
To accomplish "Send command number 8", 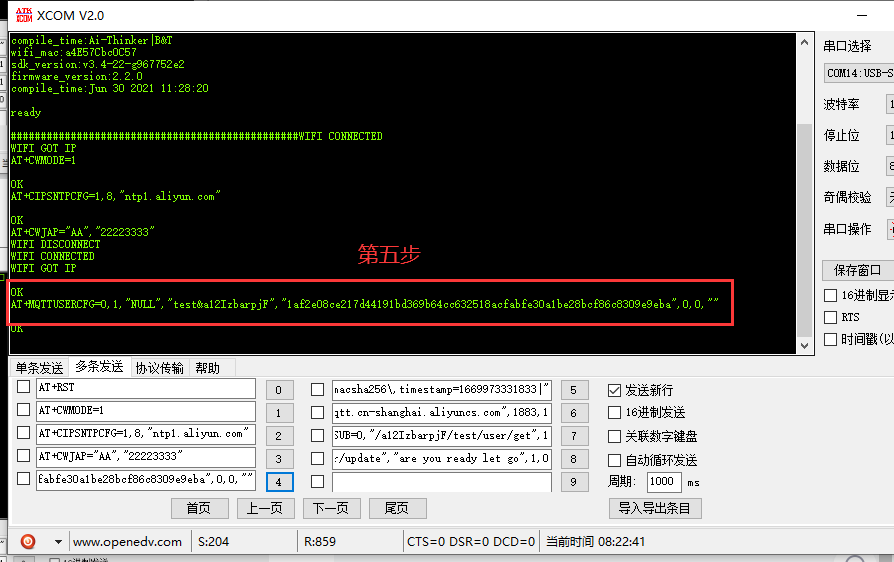I will point(574,458).
